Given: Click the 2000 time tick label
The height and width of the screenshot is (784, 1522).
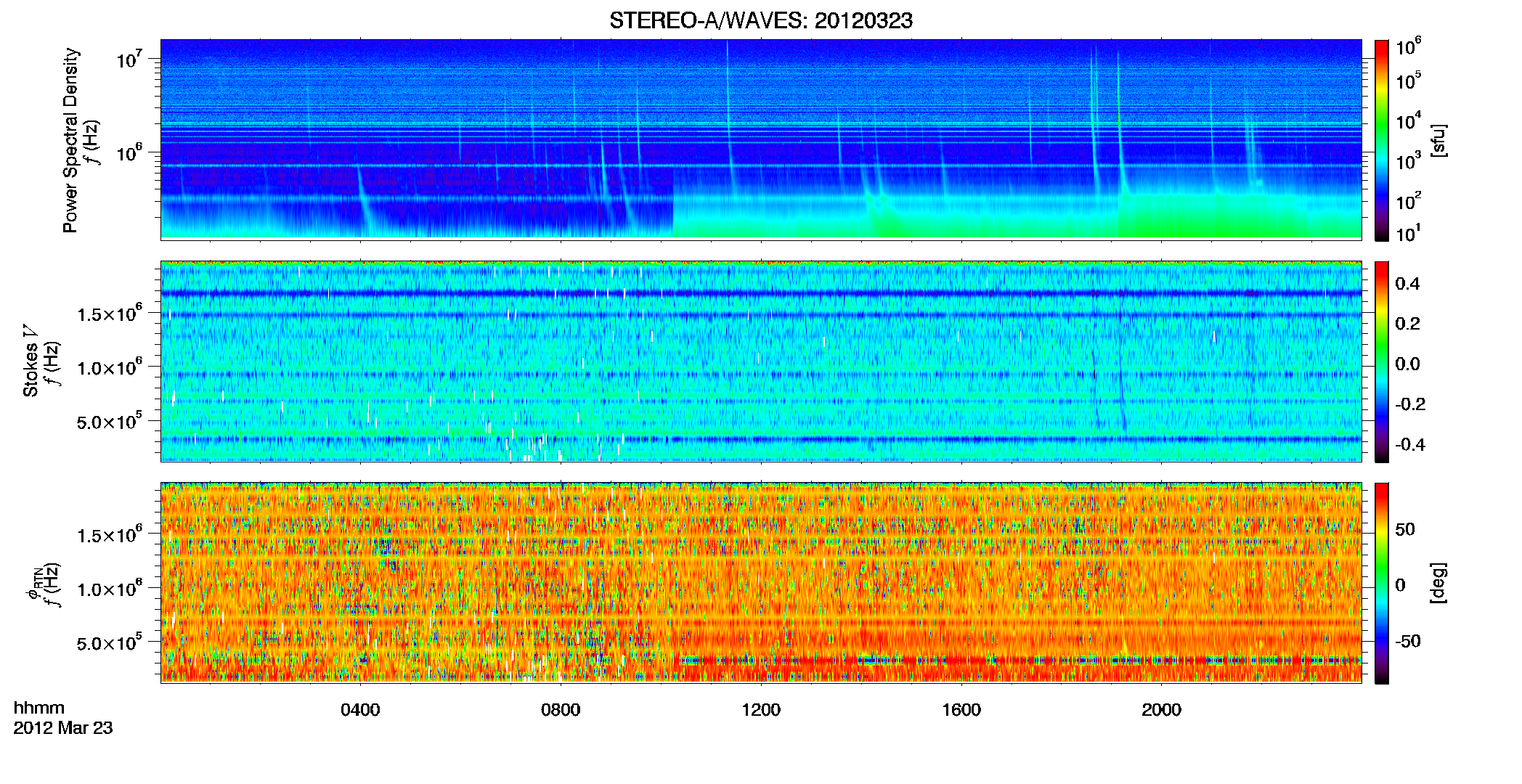Looking at the screenshot, I should click(x=1161, y=709).
